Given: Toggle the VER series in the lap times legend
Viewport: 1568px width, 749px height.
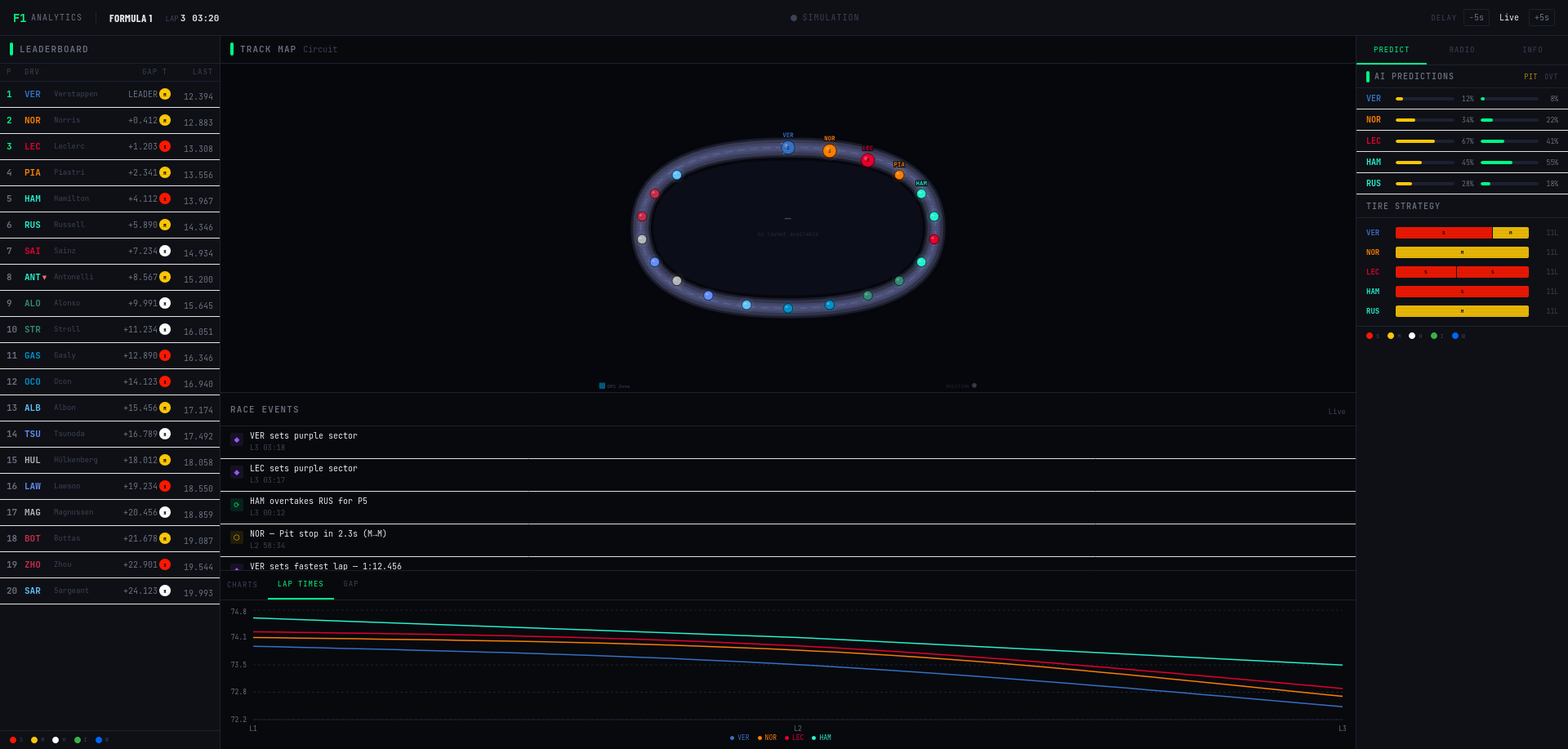Looking at the screenshot, I should pos(739,738).
